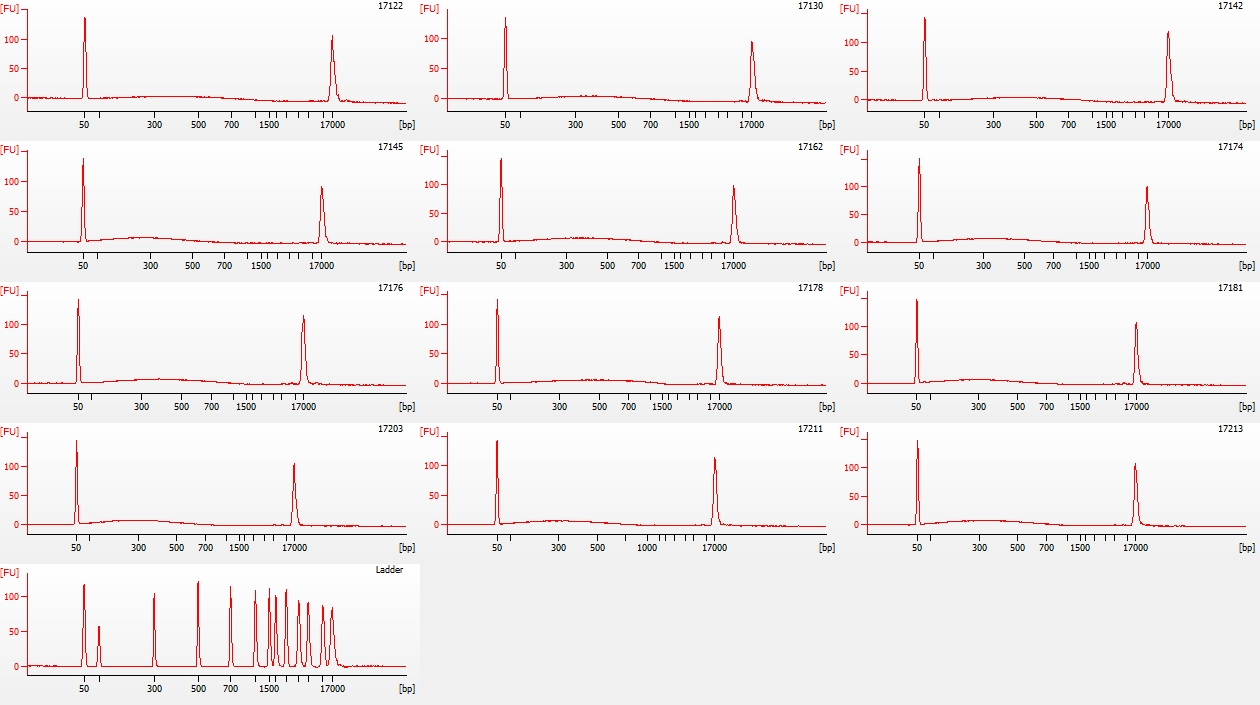Click the 17000 bp peak in sample 17211
Image resolution: width=1260 pixels, height=705 pixels.
coord(715,490)
